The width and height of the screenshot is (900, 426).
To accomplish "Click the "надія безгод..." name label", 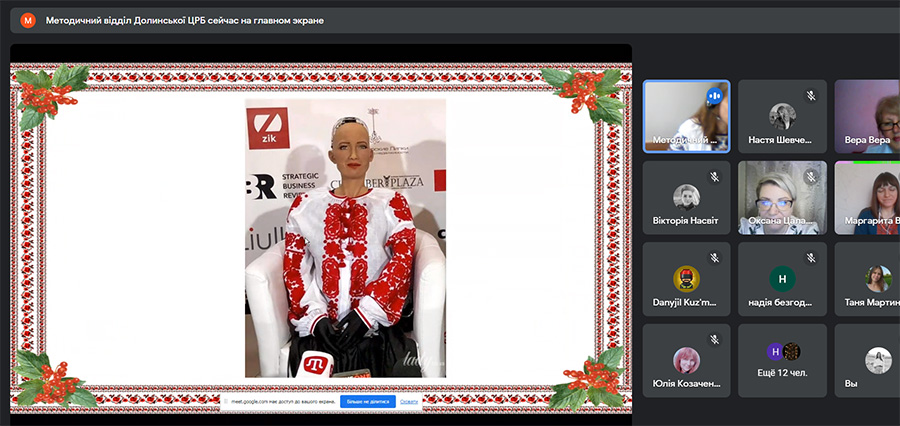I will point(780,302).
